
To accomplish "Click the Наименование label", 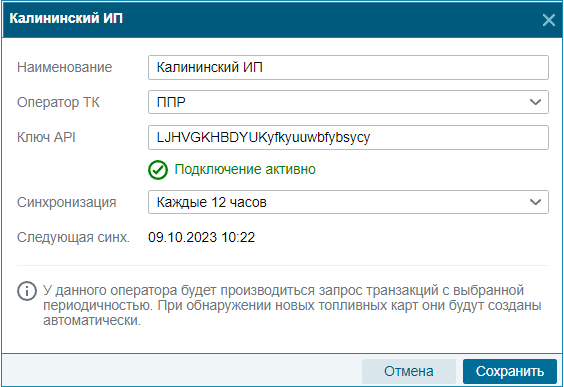I will [x=65, y=67].
